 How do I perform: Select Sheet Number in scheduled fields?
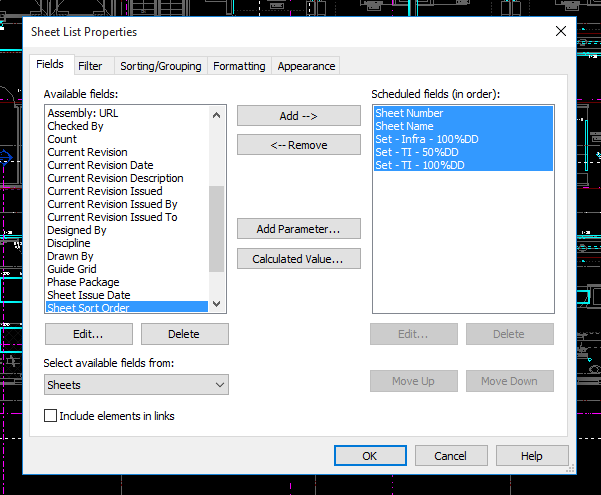pos(409,113)
